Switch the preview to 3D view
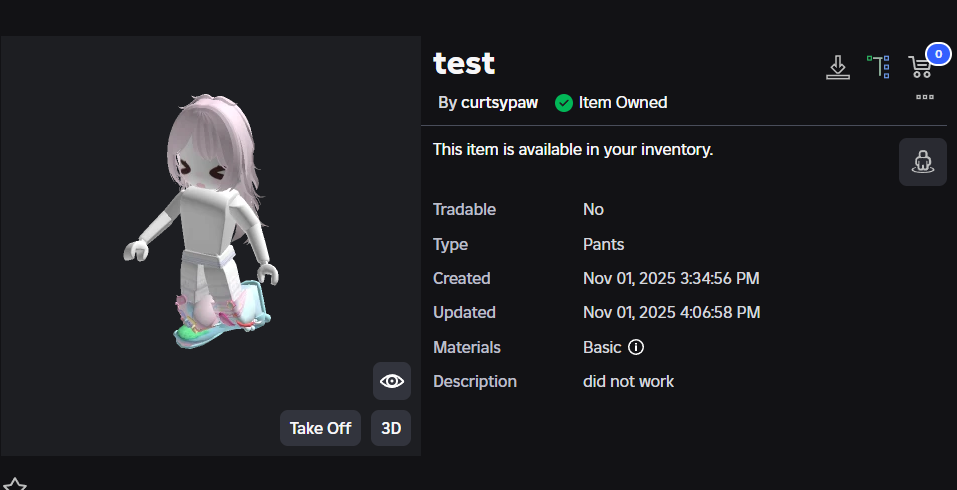957x490 pixels. [x=391, y=428]
